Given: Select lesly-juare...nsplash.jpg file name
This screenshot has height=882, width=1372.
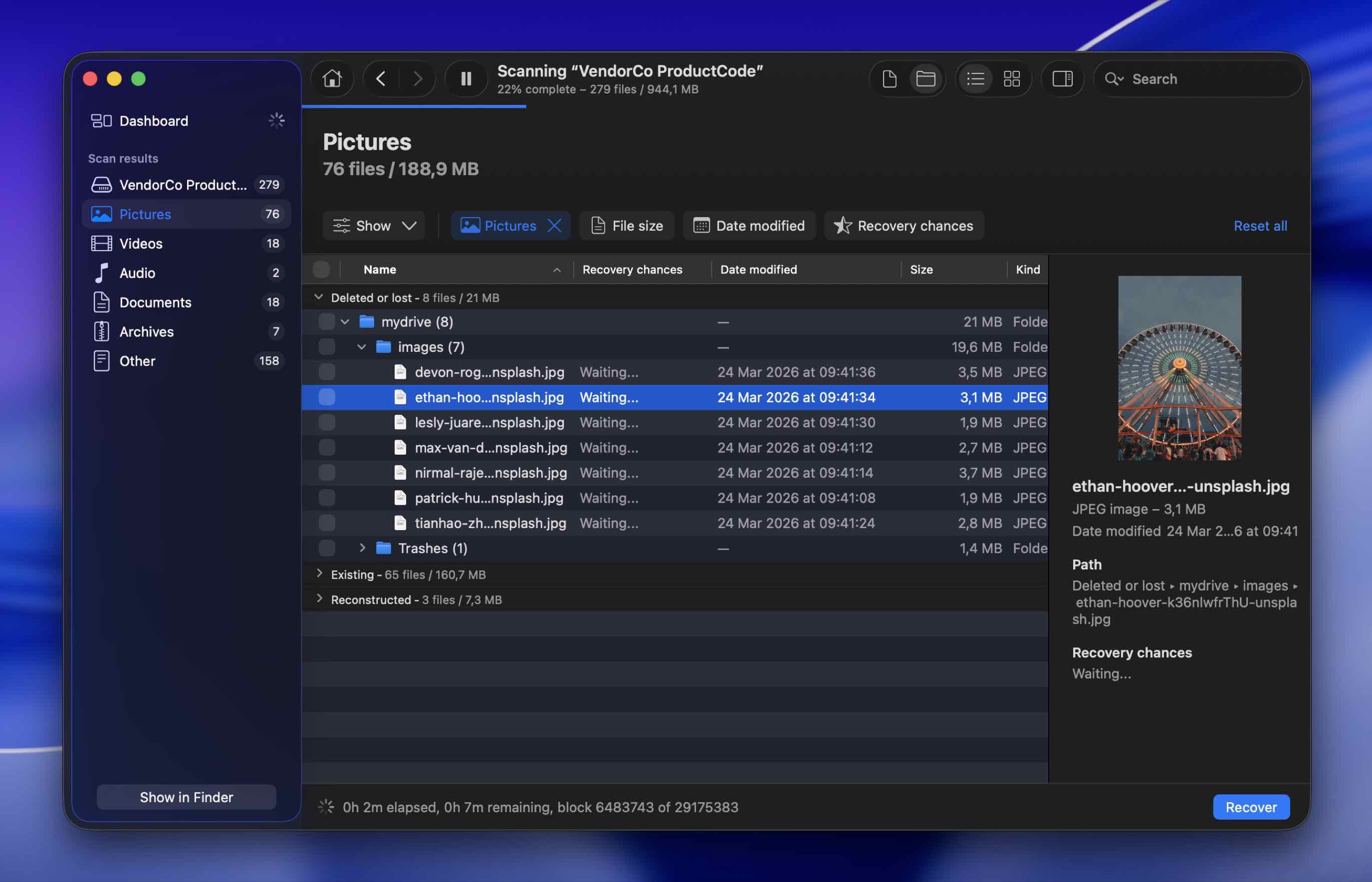Looking at the screenshot, I should 489,423.
